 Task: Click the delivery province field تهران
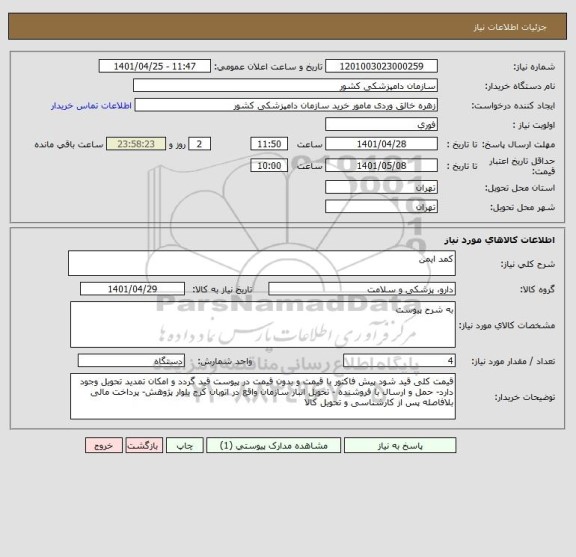pyautogui.click(x=381, y=188)
